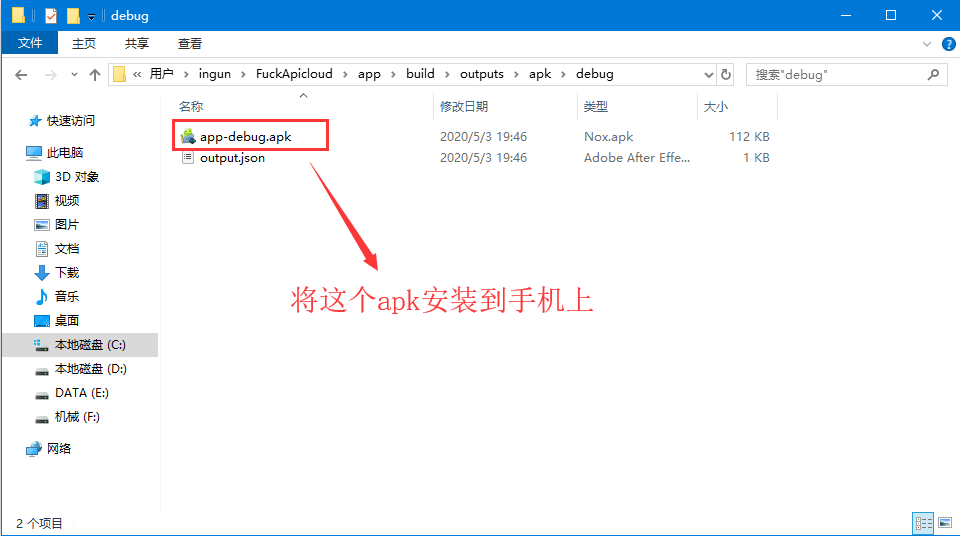Open the 共享 ribbon tab
The height and width of the screenshot is (536, 960).
click(x=137, y=43)
